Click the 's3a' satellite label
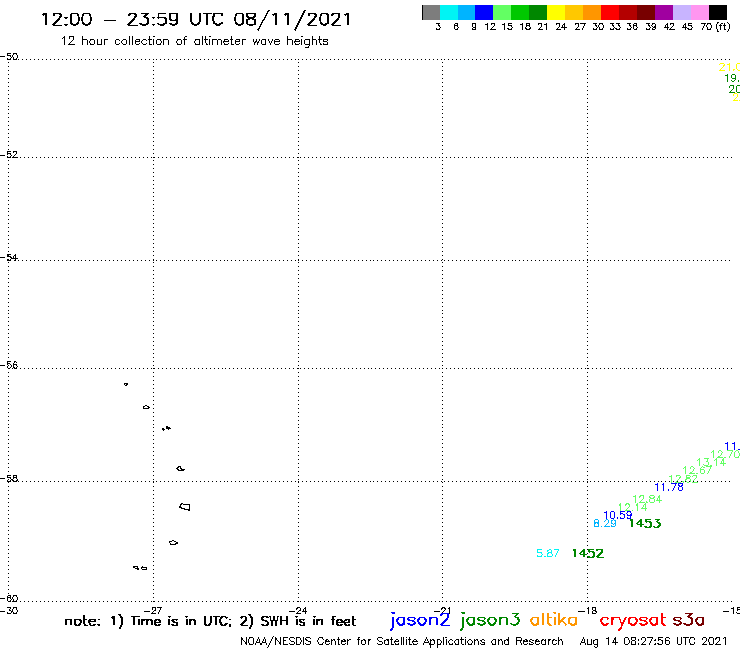The width and height of the screenshot is (740, 650). point(688,620)
